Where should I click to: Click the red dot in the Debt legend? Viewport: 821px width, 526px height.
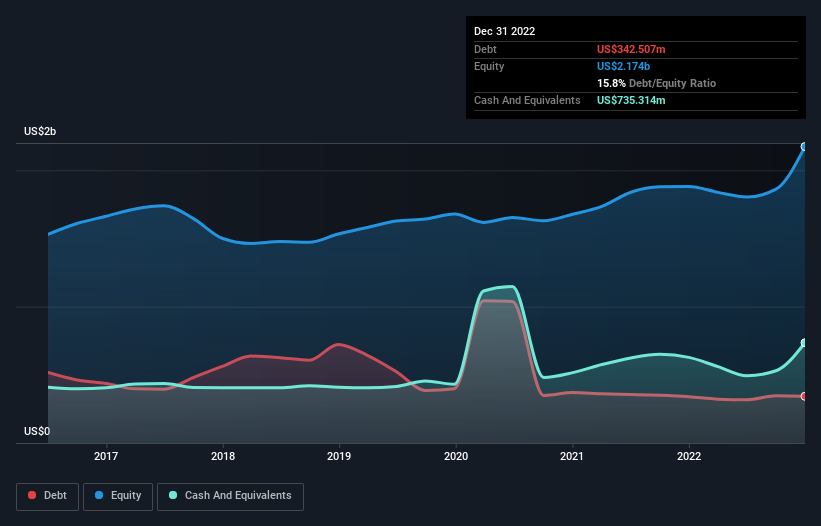click(32, 495)
